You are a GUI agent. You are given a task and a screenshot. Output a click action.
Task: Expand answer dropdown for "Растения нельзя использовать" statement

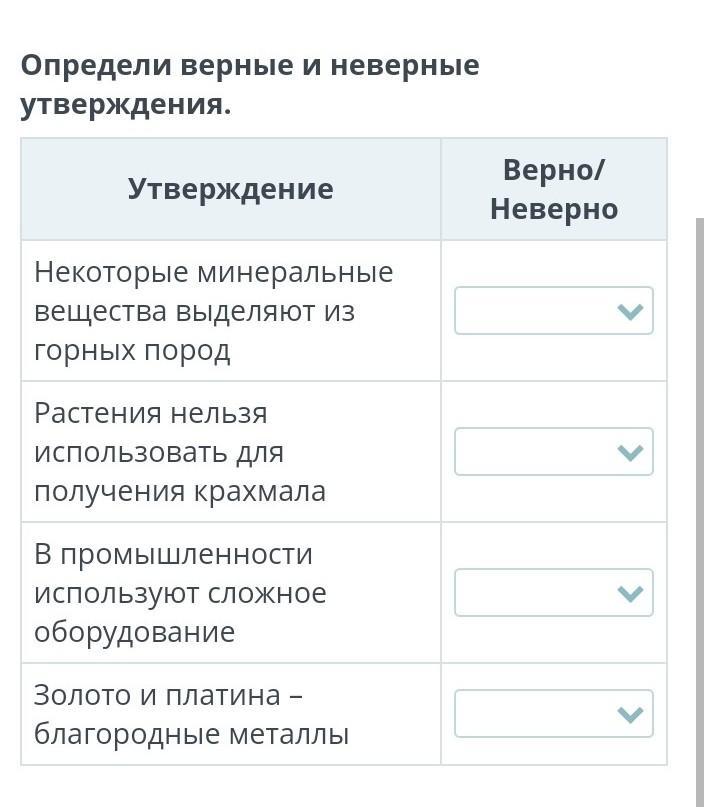(x=553, y=452)
